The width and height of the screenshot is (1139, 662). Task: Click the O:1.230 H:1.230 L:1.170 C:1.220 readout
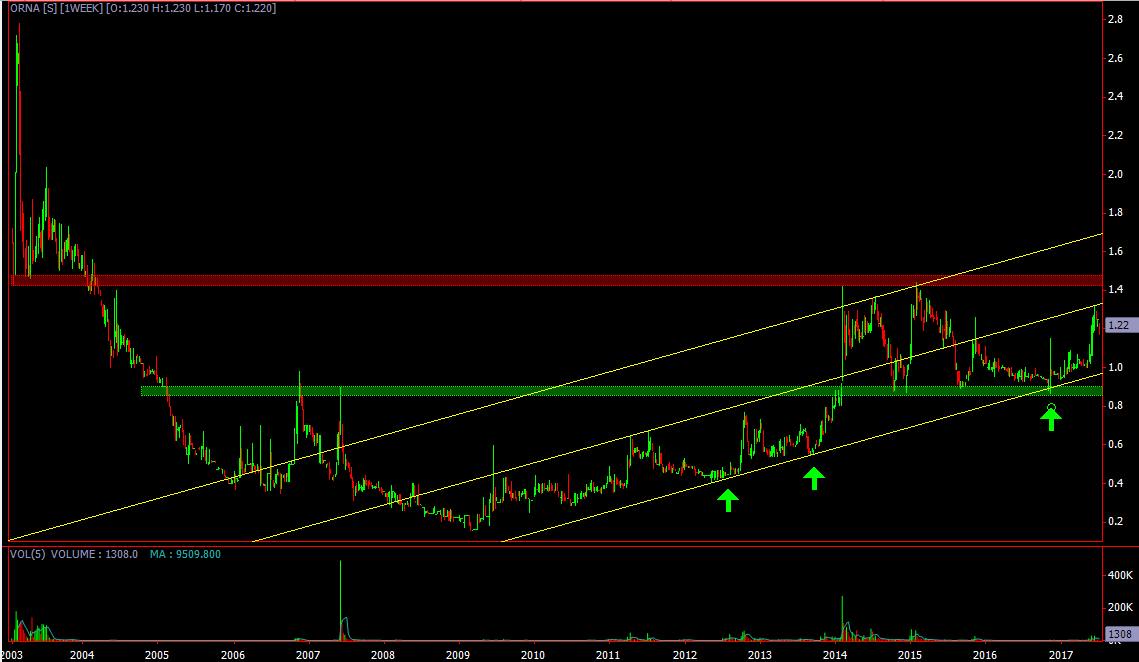(191, 9)
